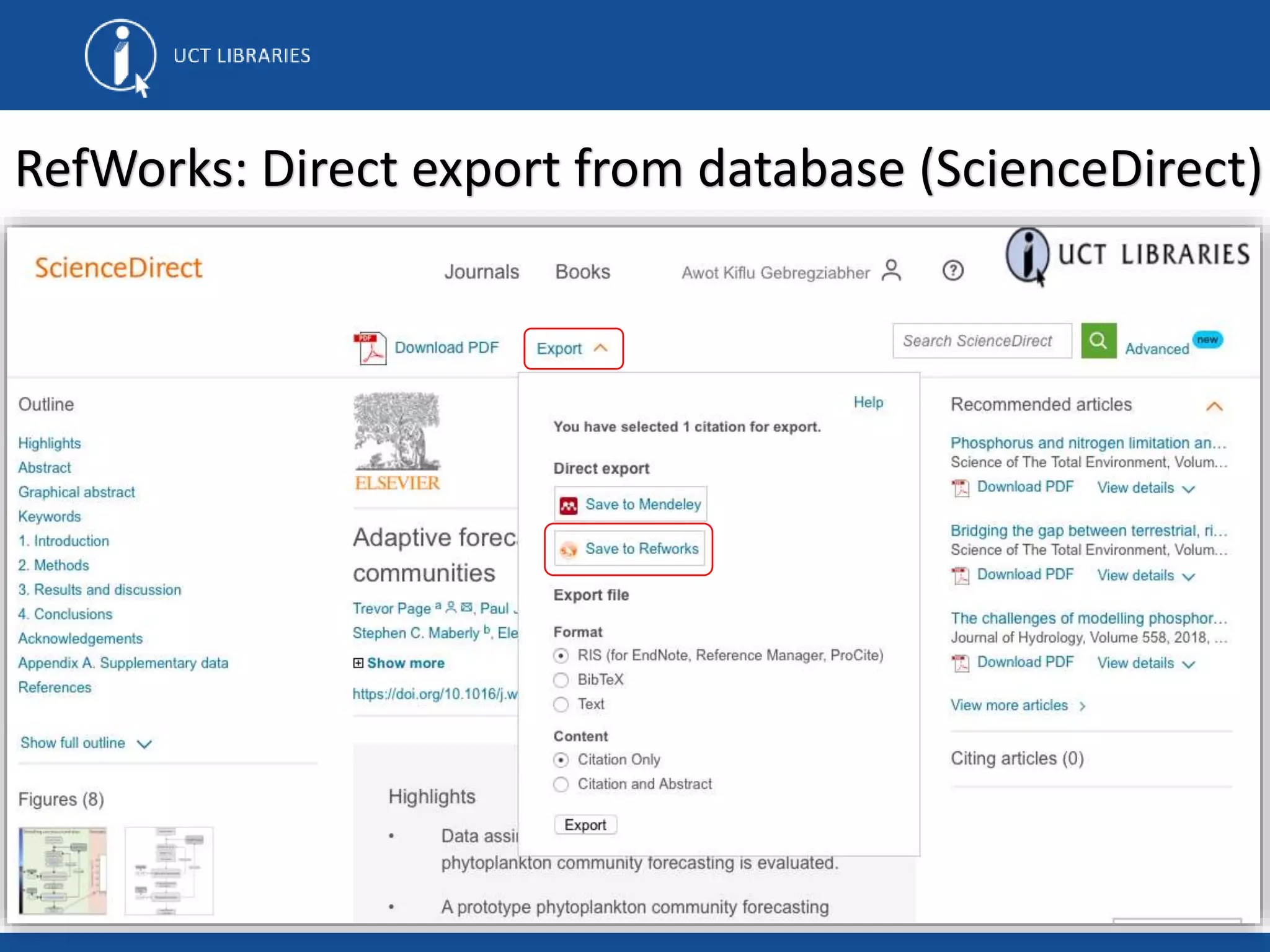The image size is (1270, 952).
Task: Open Appendix A. Supplementary data
Action: [123, 663]
